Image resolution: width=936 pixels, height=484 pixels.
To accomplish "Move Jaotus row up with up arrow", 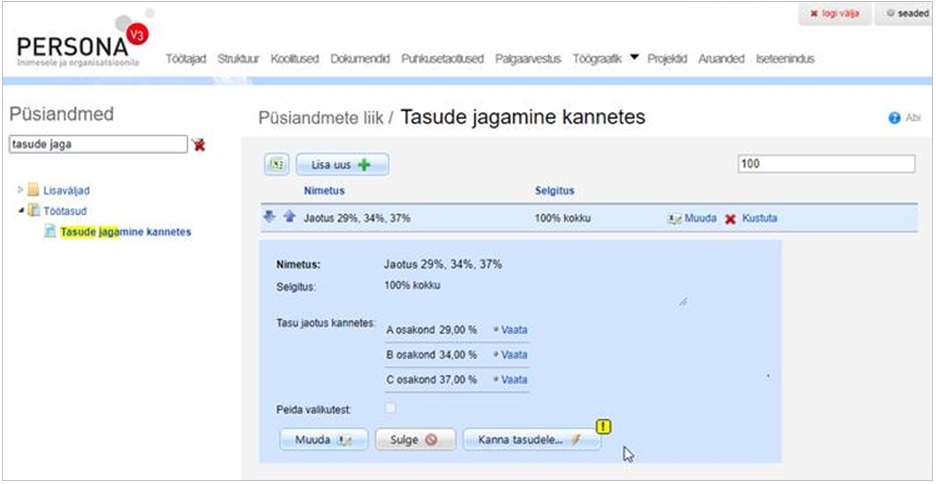I will click(x=289, y=217).
